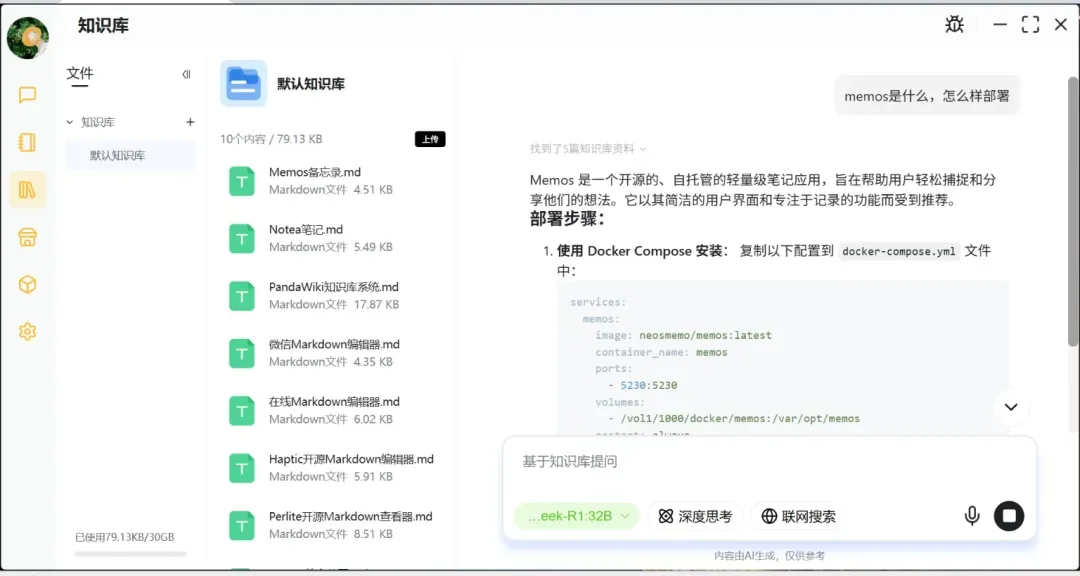Click the file icon of 在线Markdown编辑器.md
The height and width of the screenshot is (576, 1080).
tap(242, 411)
